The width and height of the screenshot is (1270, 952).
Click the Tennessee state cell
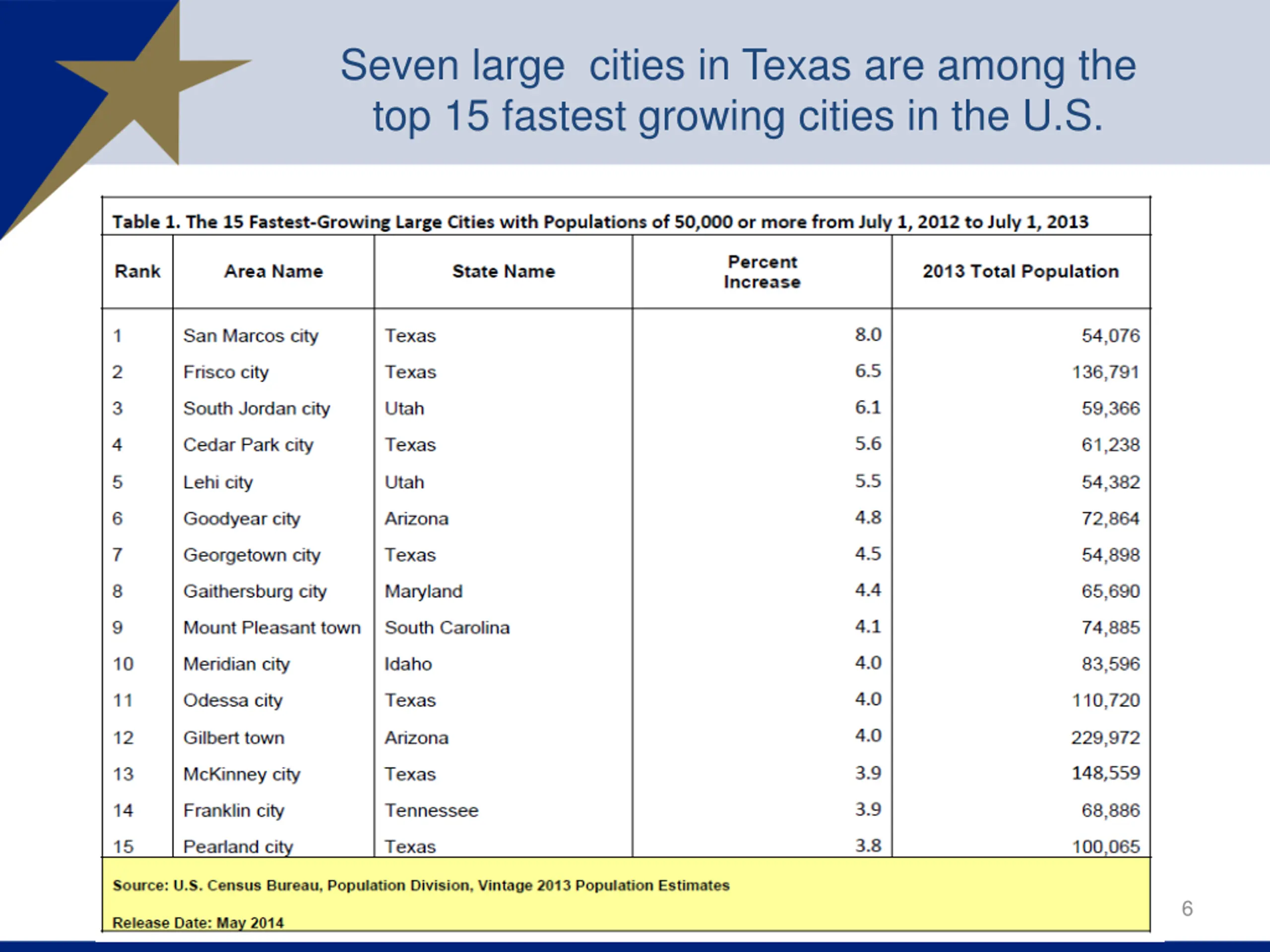pos(431,811)
